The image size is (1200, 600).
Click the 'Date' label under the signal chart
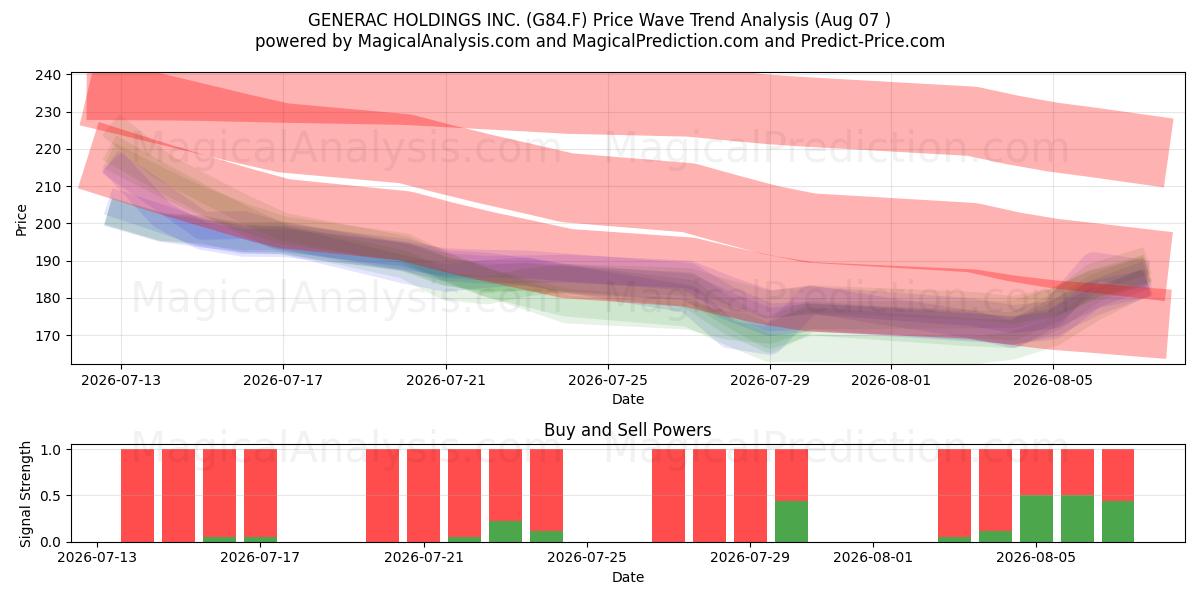click(x=628, y=577)
